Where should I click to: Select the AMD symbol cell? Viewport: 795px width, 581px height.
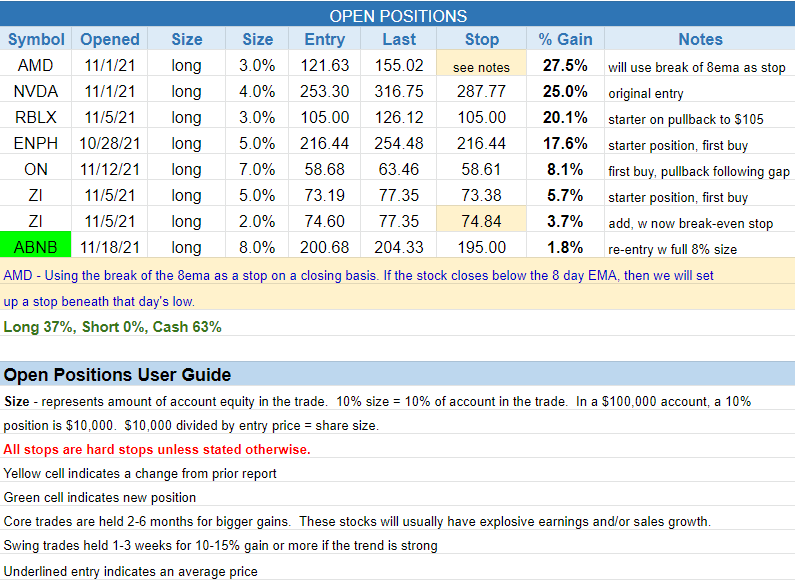coord(35,65)
